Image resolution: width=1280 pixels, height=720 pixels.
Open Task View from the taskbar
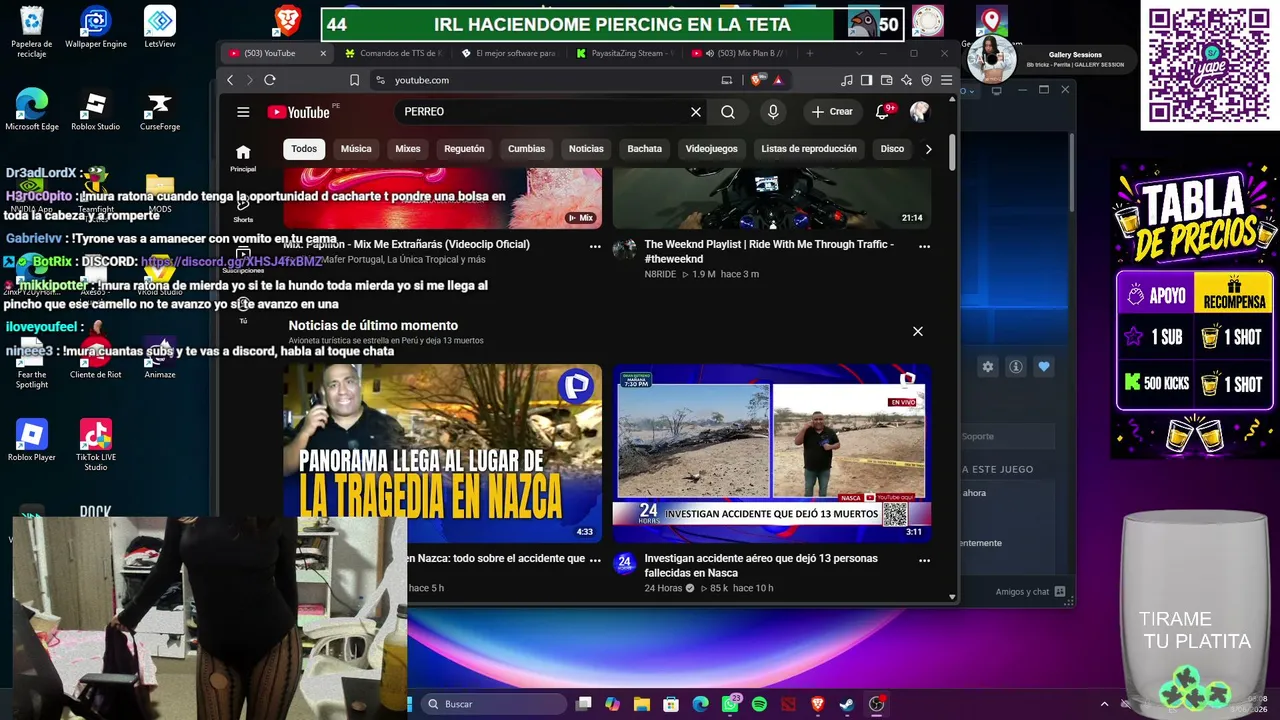point(584,704)
